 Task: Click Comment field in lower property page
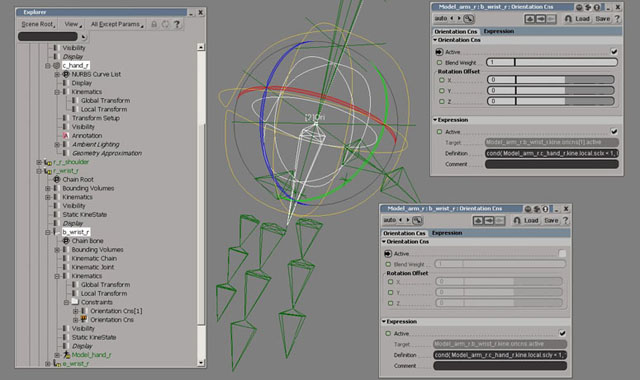(x=500, y=366)
